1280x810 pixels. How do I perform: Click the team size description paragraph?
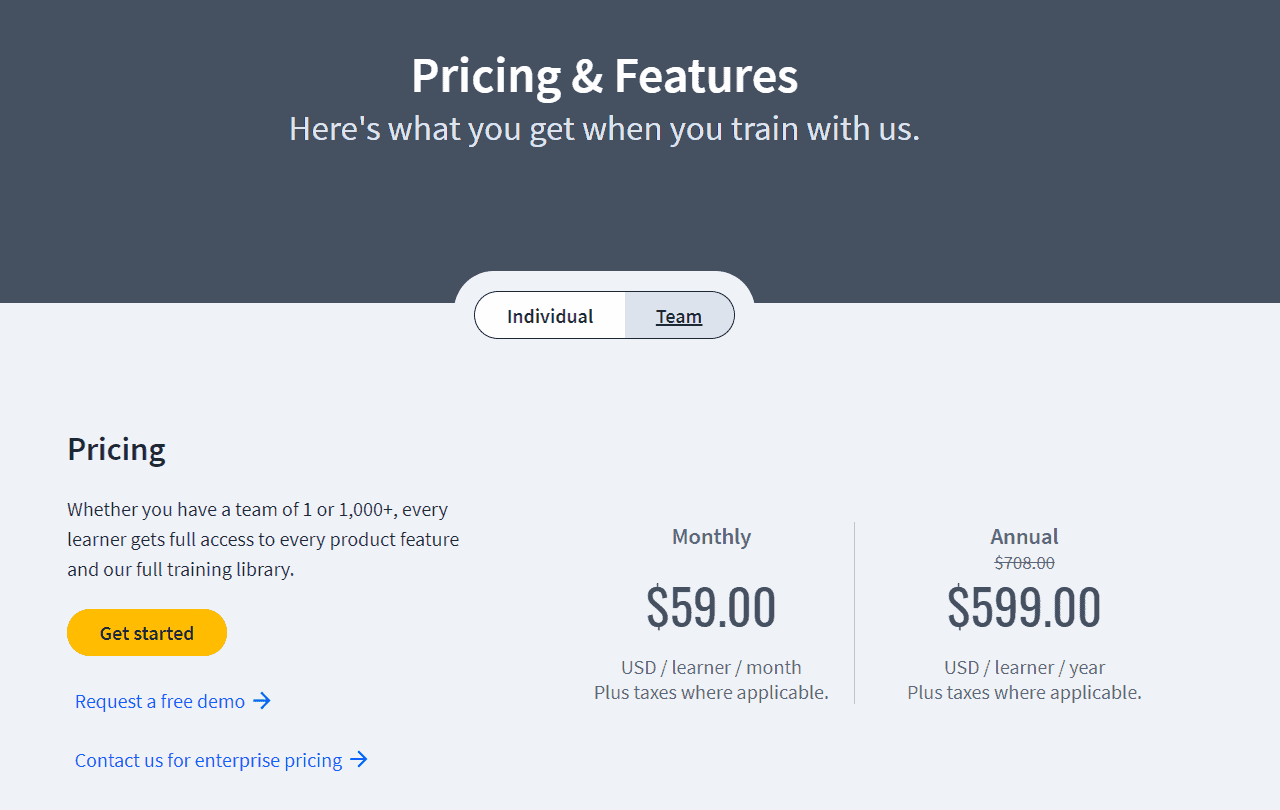coord(262,538)
